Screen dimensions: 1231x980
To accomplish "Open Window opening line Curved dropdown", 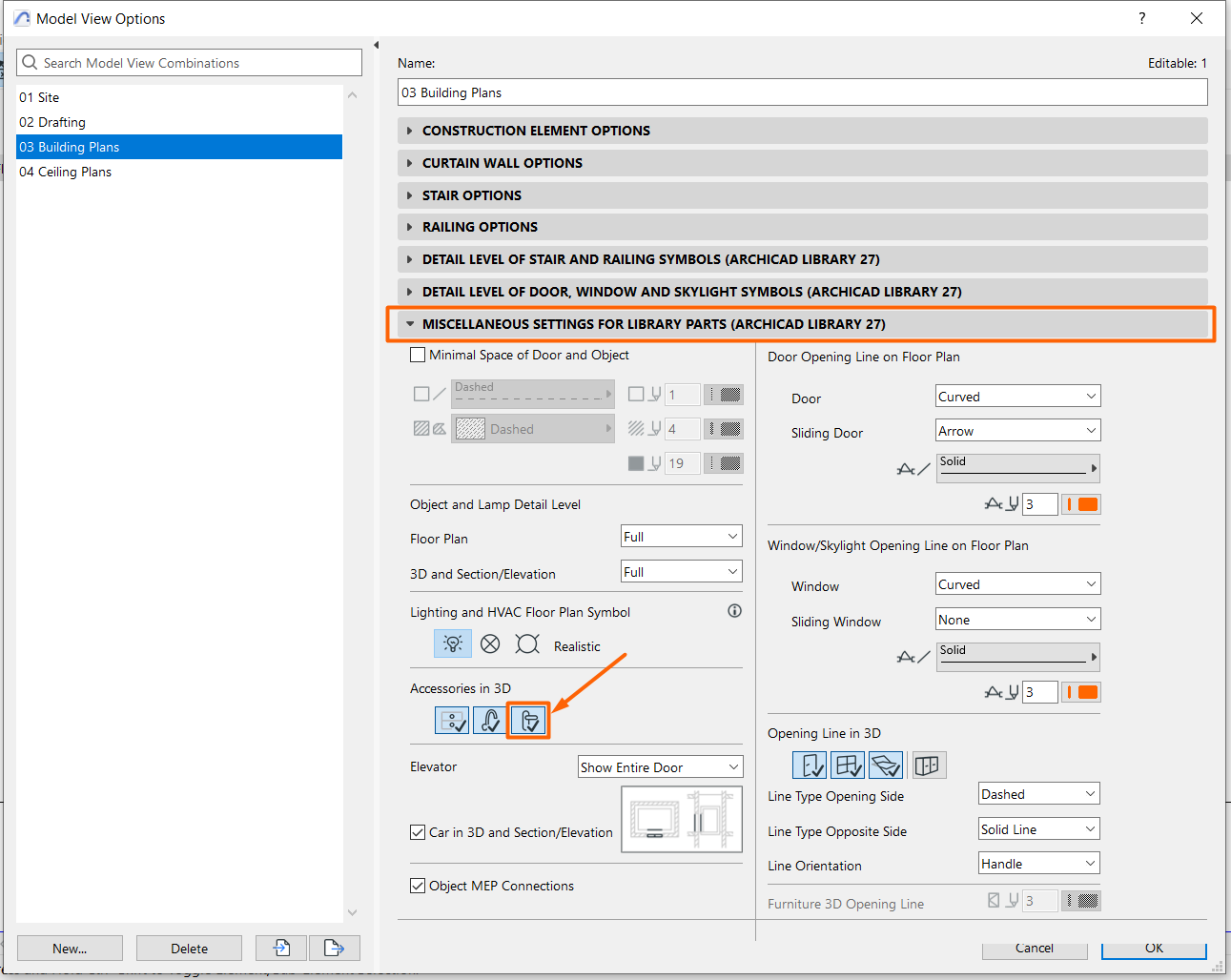I will 1018,584.
